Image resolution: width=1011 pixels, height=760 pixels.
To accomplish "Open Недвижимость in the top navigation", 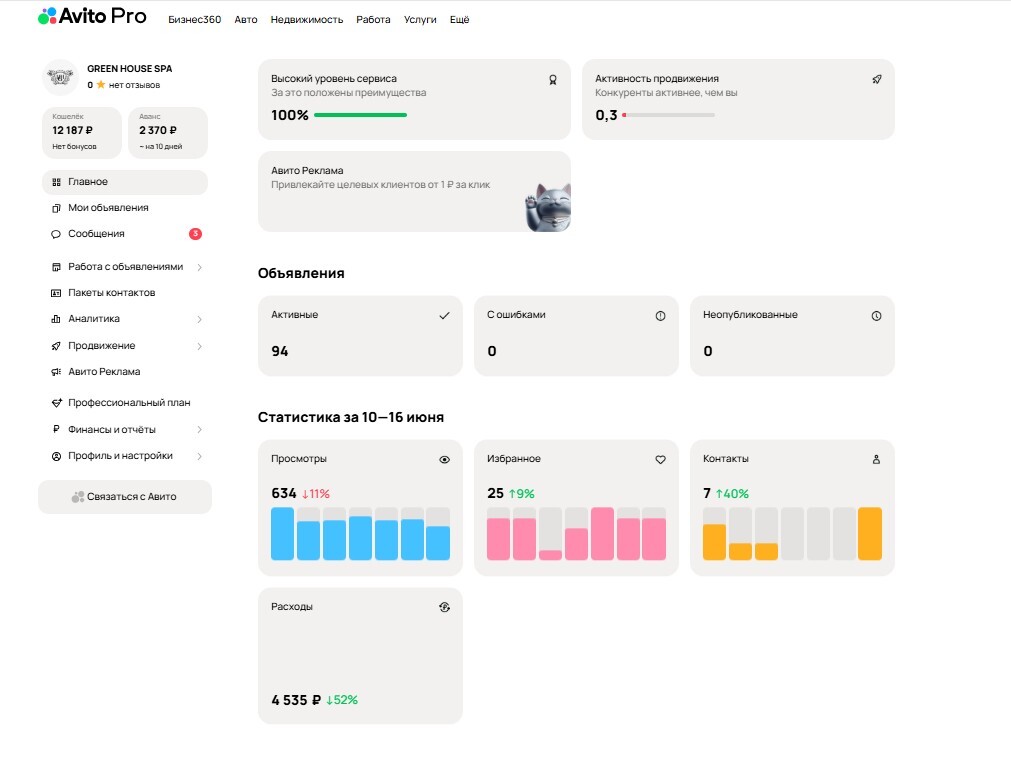I will click(307, 20).
